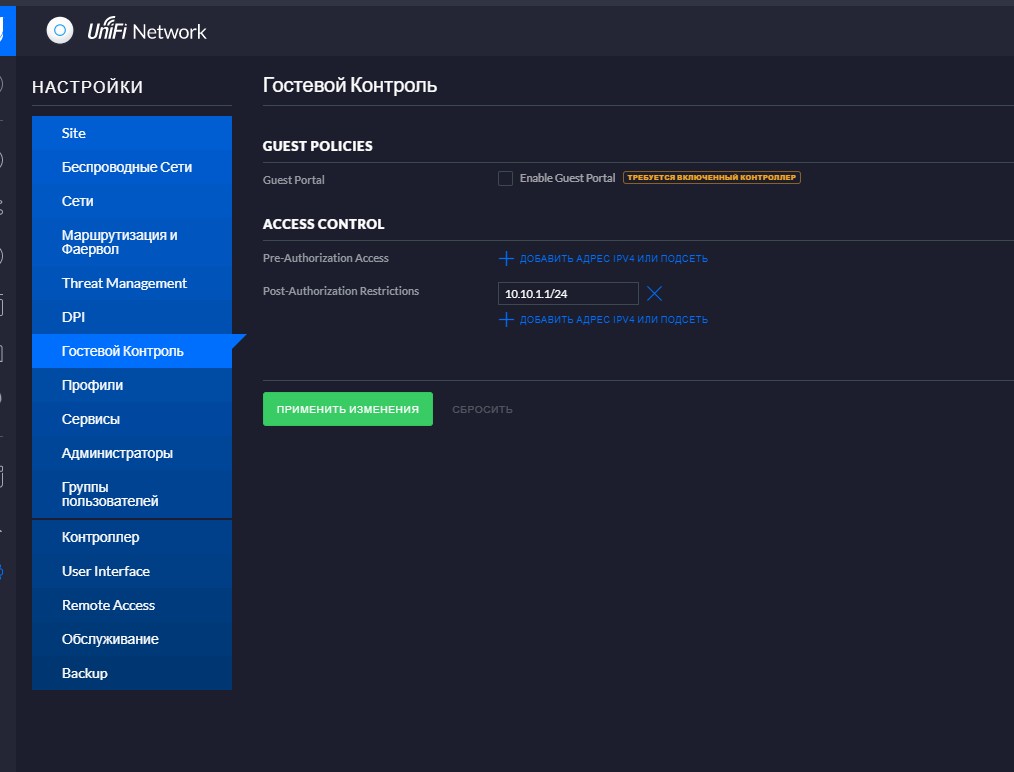Click the Требуется включенный контроллер badge
The image size is (1014, 772).
711,178
